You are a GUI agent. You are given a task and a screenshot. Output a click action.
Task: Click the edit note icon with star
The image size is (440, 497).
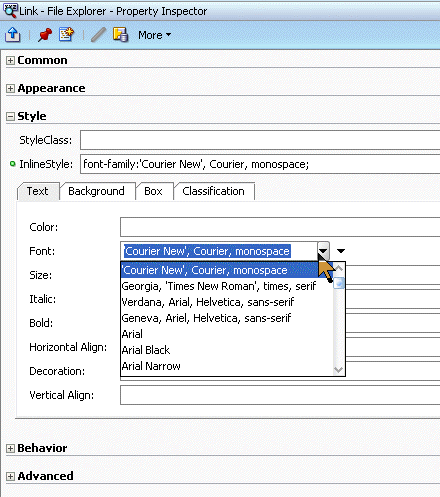tap(66, 34)
